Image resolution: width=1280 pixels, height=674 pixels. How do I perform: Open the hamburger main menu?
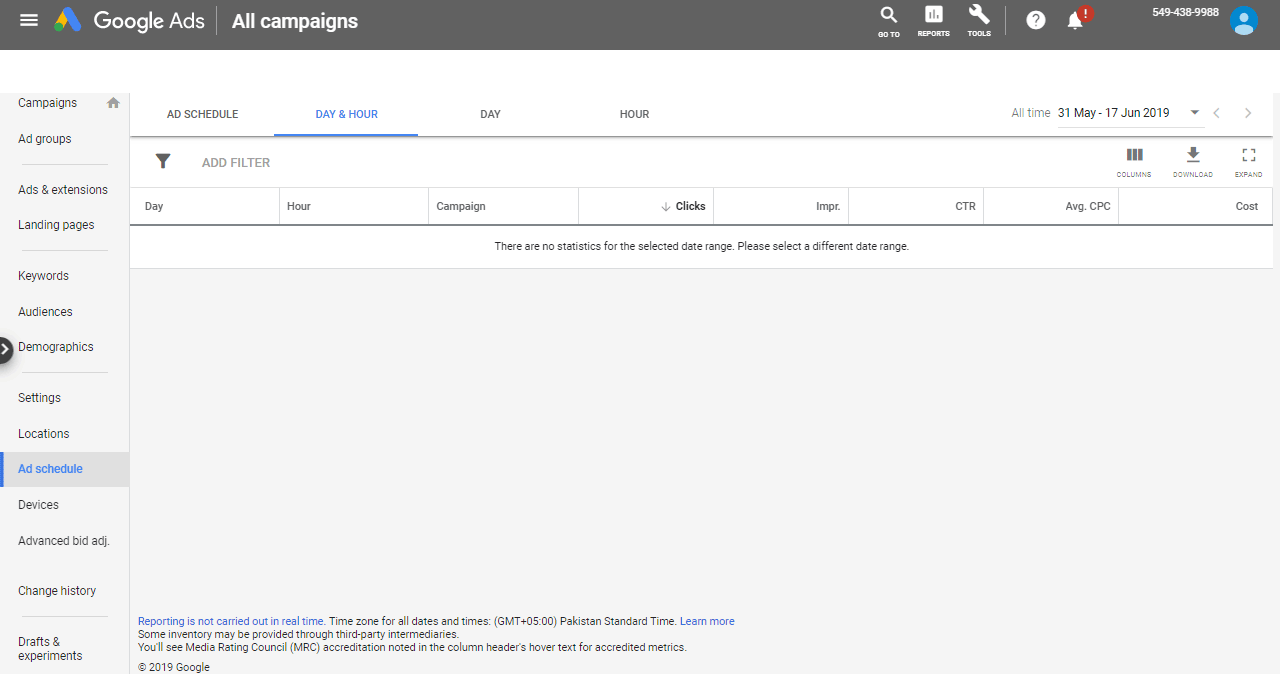pos(29,20)
